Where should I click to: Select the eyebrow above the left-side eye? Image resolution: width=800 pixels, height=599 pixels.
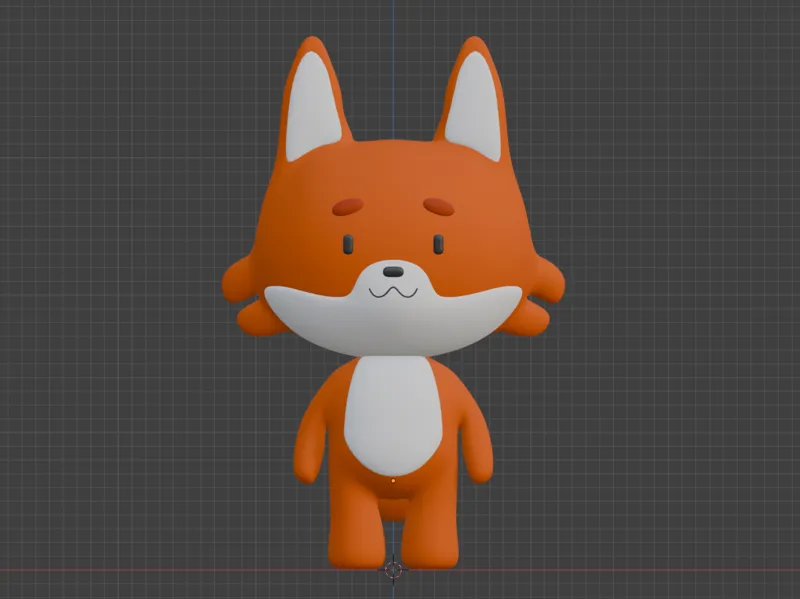[x=347, y=207]
